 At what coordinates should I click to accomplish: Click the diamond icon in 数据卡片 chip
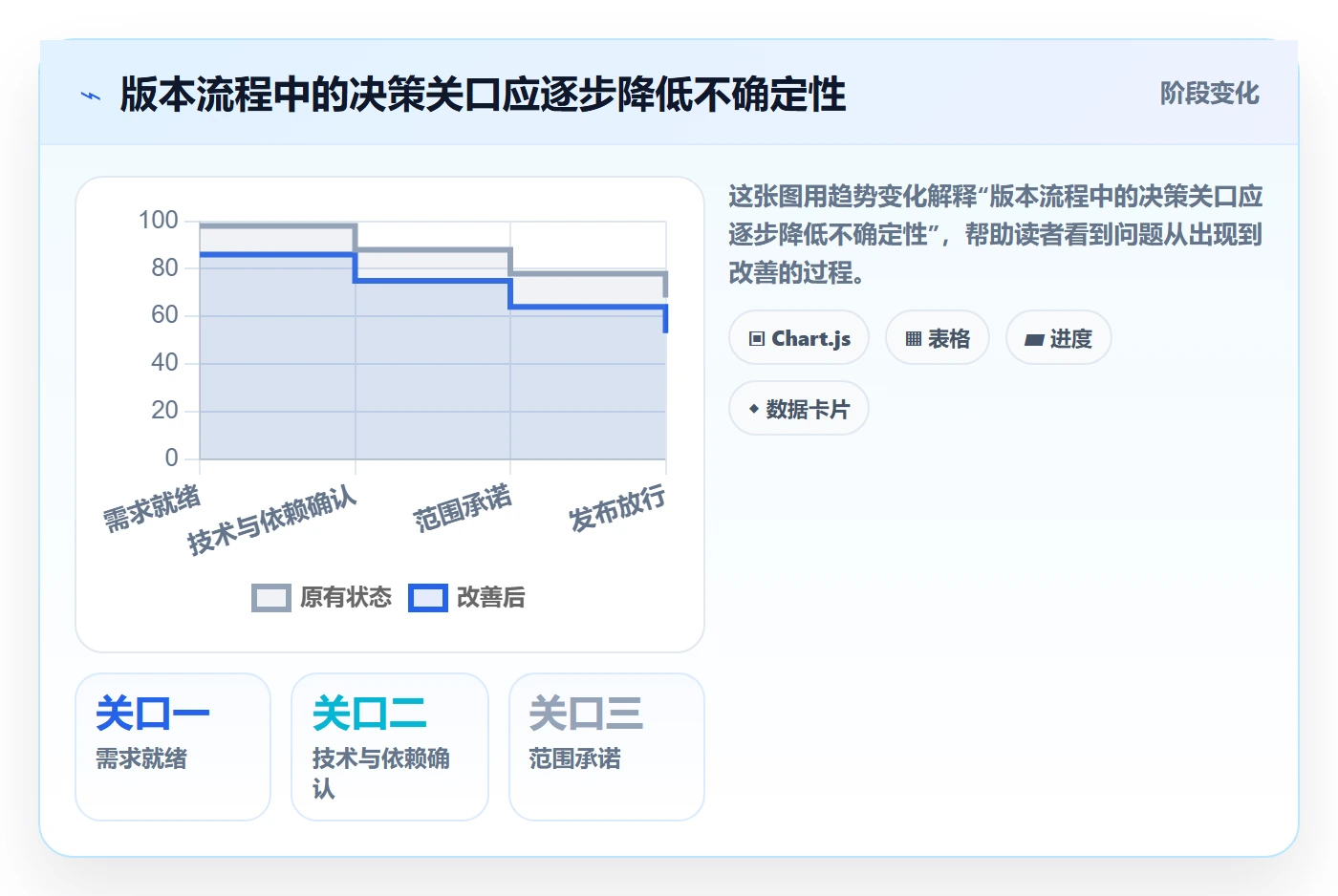pos(754,409)
